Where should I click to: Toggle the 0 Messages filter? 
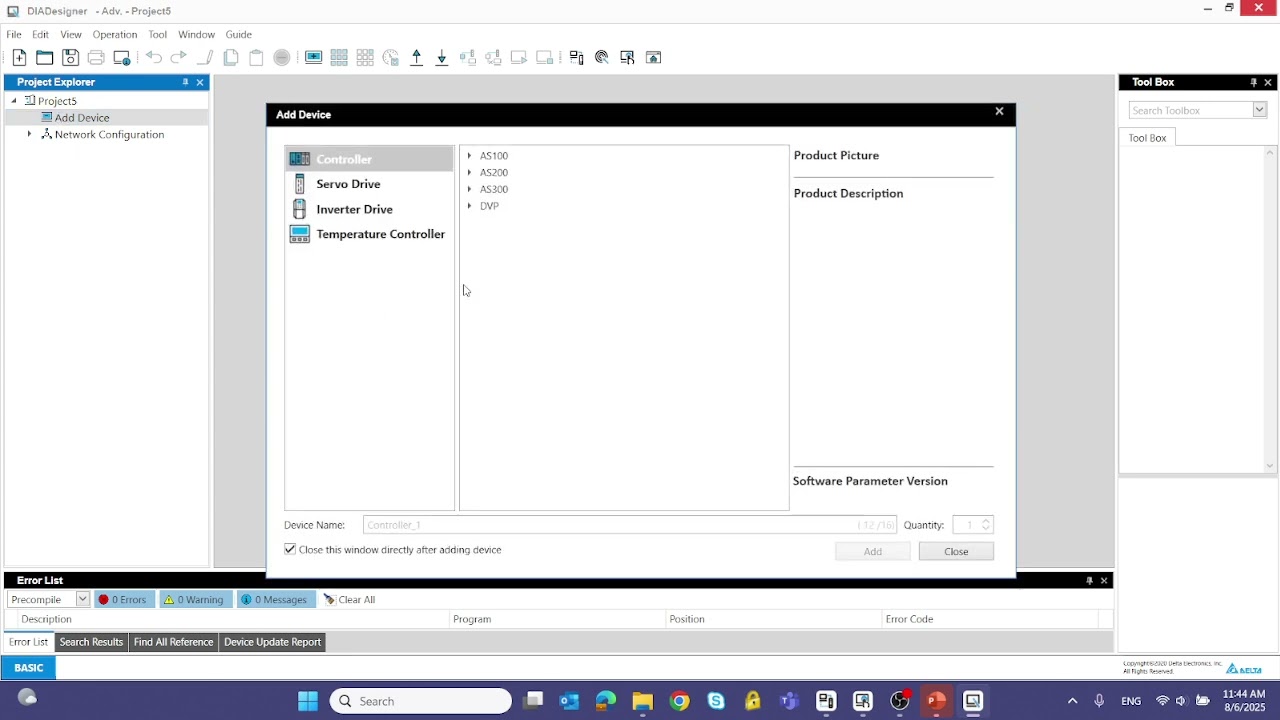[x=274, y=599]
